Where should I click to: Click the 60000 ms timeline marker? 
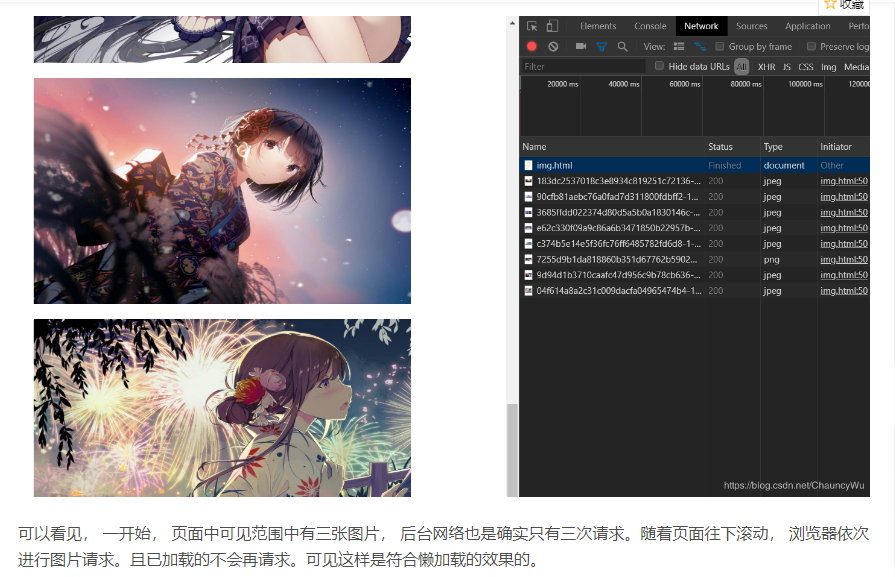685,84
